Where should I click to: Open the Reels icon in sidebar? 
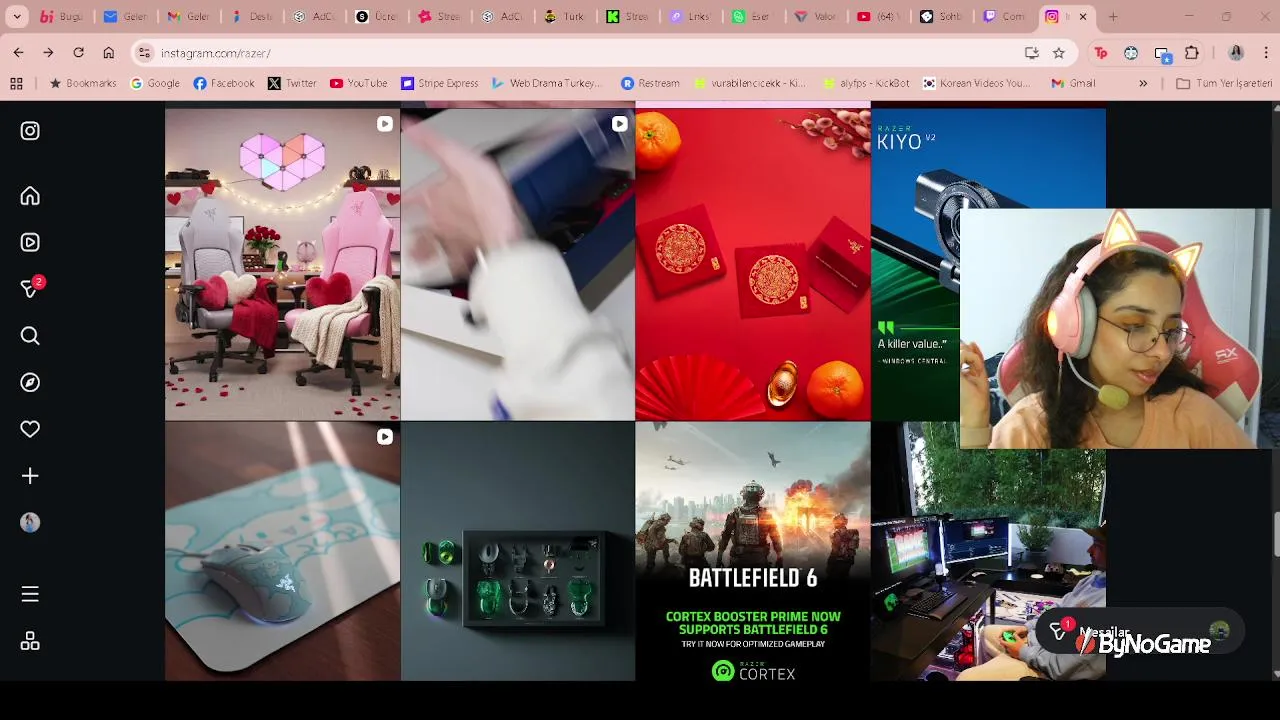pos(30,242)
